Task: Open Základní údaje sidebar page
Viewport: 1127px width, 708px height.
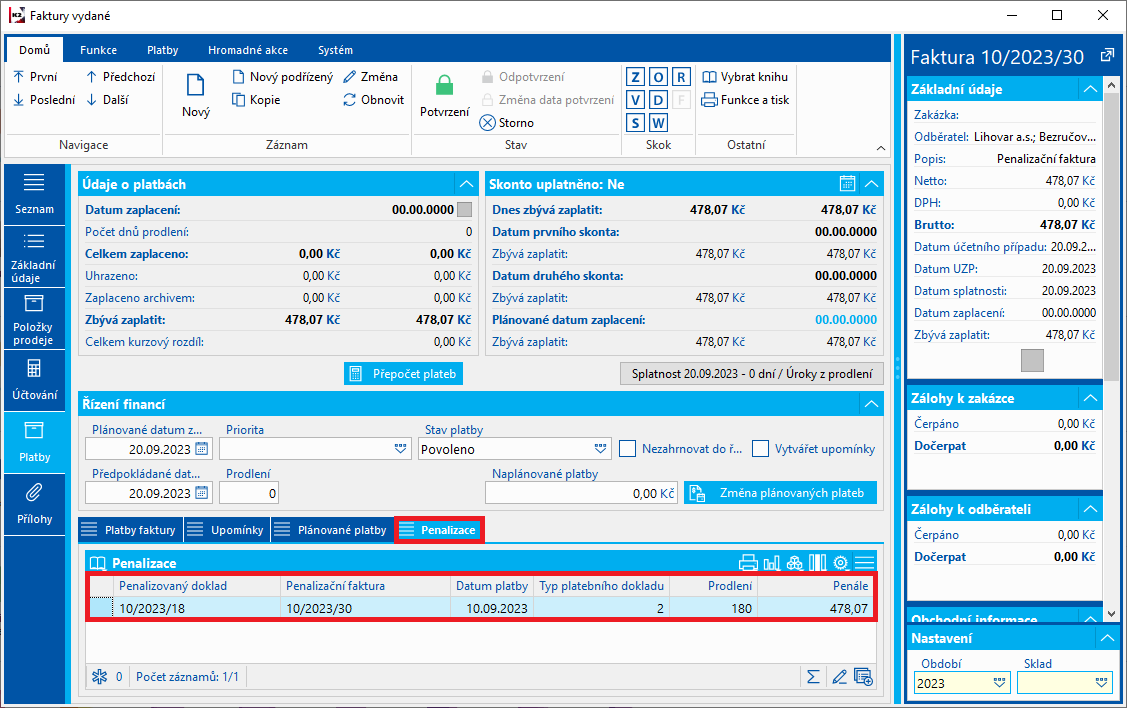Action: tap(34, 257)
